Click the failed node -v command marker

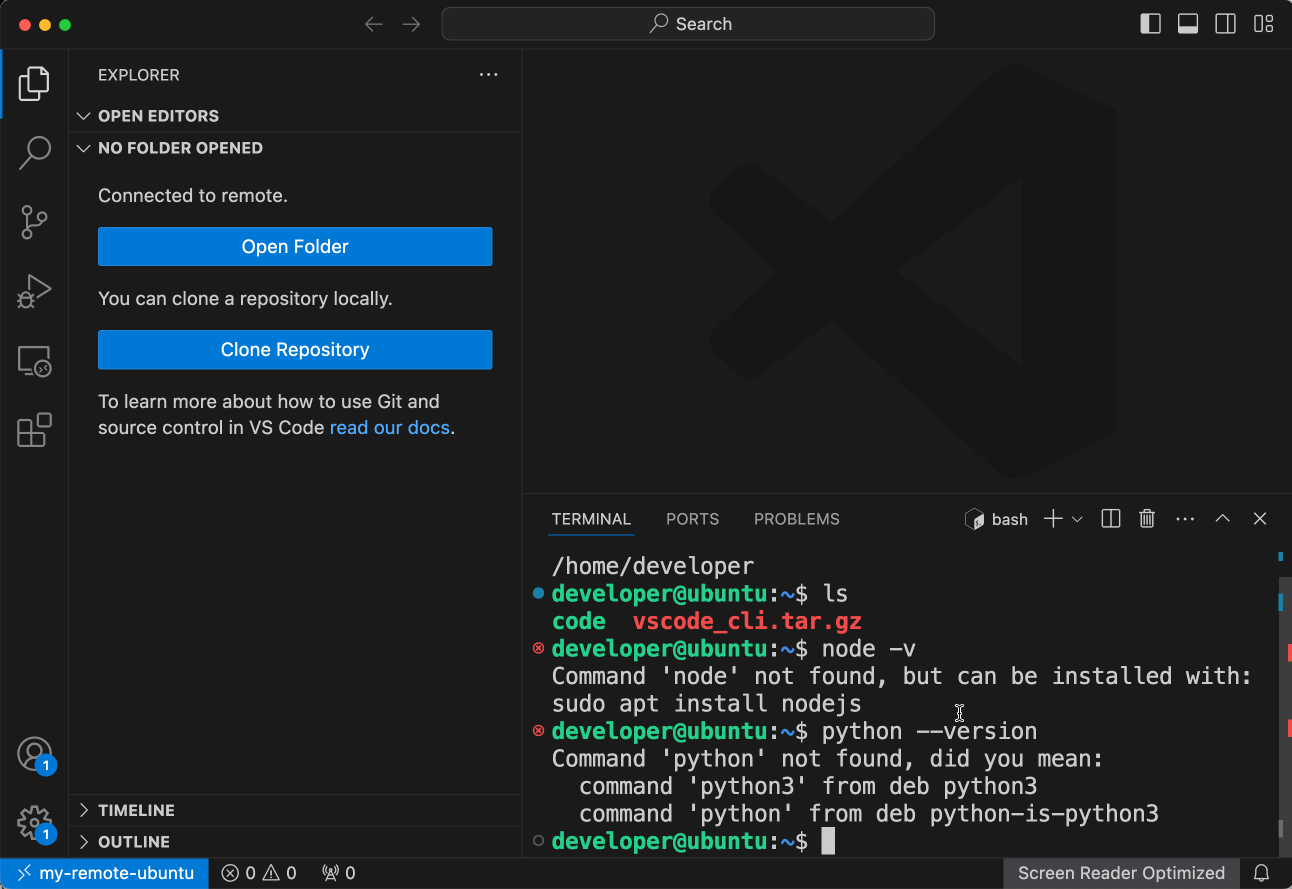(538, 648)
